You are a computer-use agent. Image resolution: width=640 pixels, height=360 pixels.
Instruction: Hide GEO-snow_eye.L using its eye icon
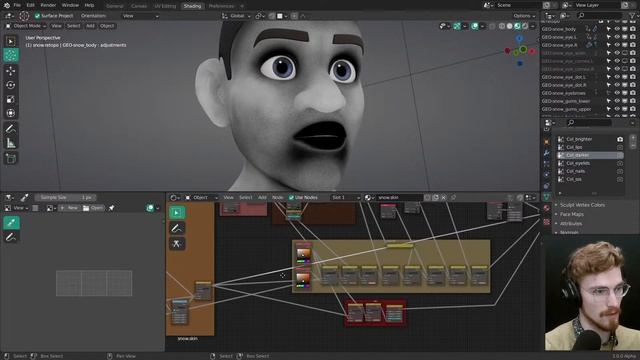617,37
